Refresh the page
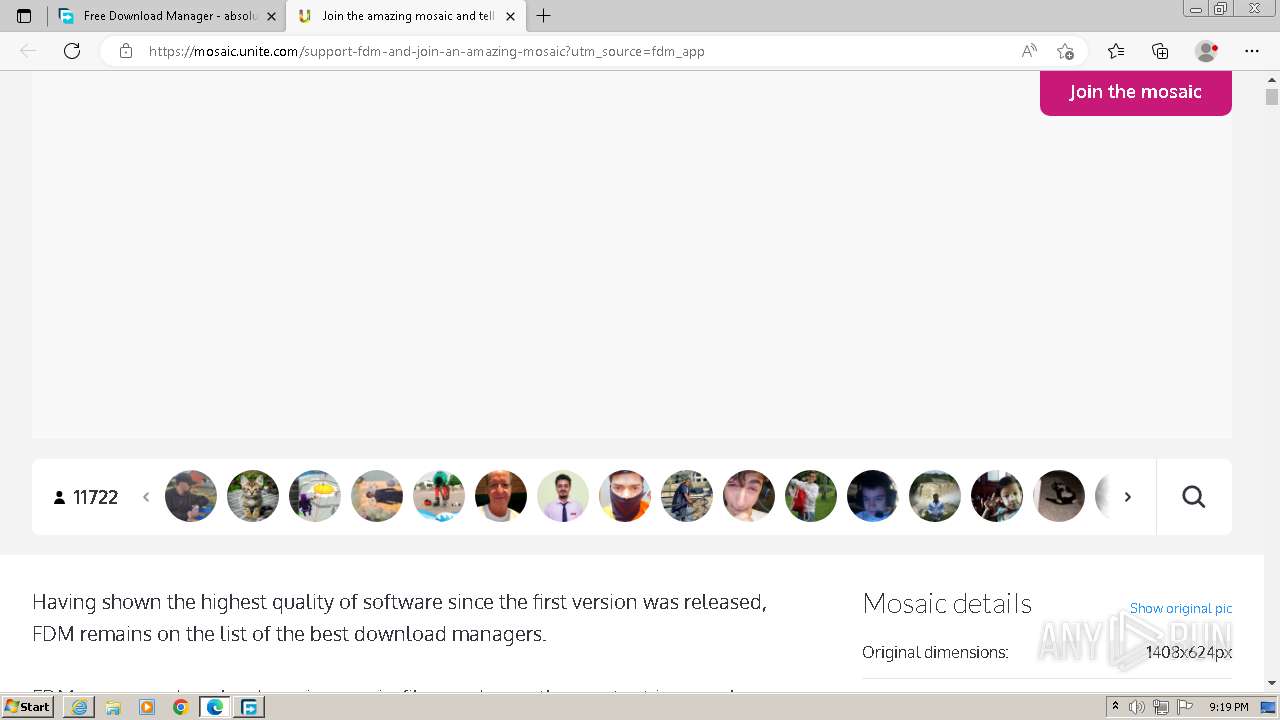This screenshot has width=1280, height=720. coord(72,51)
